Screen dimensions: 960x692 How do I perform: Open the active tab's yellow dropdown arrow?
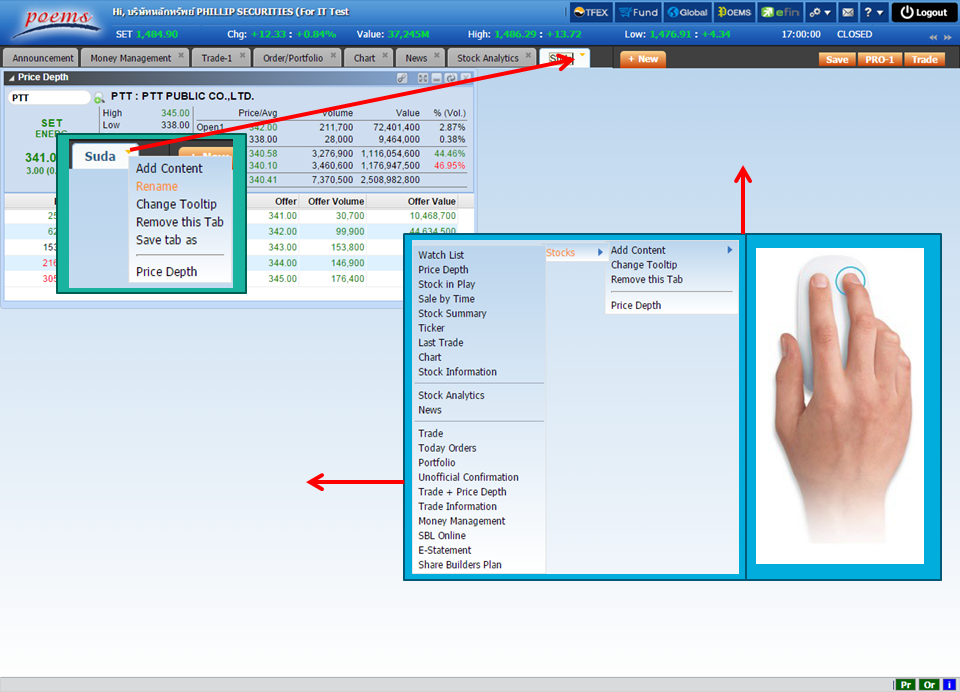coord(582,56)
